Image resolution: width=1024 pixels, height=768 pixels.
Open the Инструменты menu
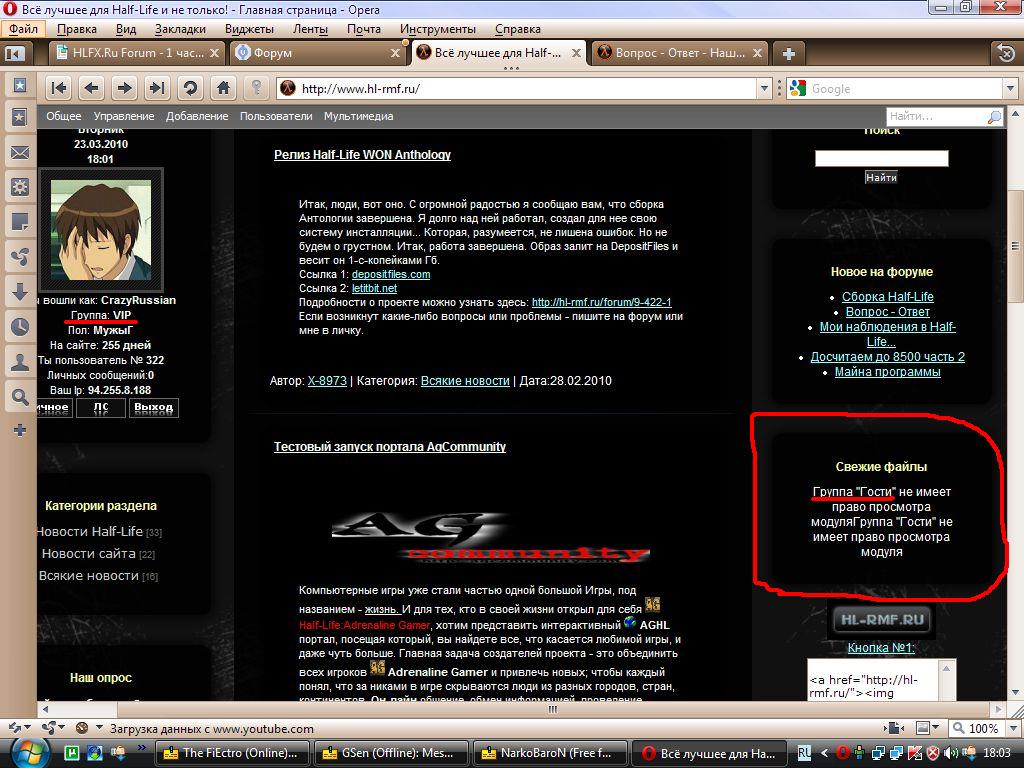coord(438,29)
